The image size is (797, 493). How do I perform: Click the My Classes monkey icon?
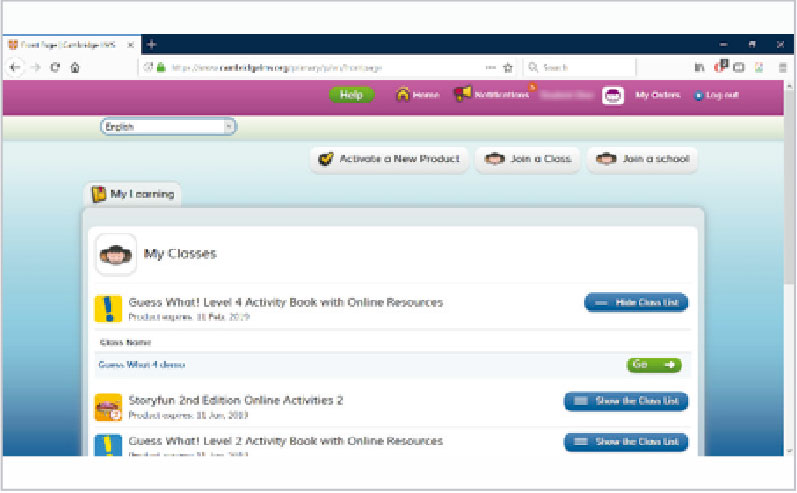pos(116,254)
